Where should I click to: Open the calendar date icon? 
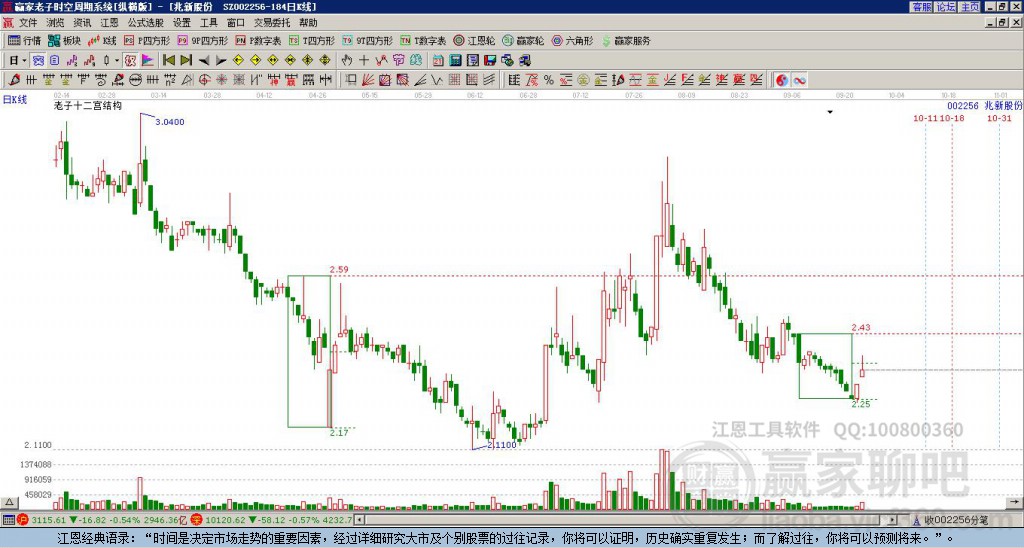(x=438, y=60)
